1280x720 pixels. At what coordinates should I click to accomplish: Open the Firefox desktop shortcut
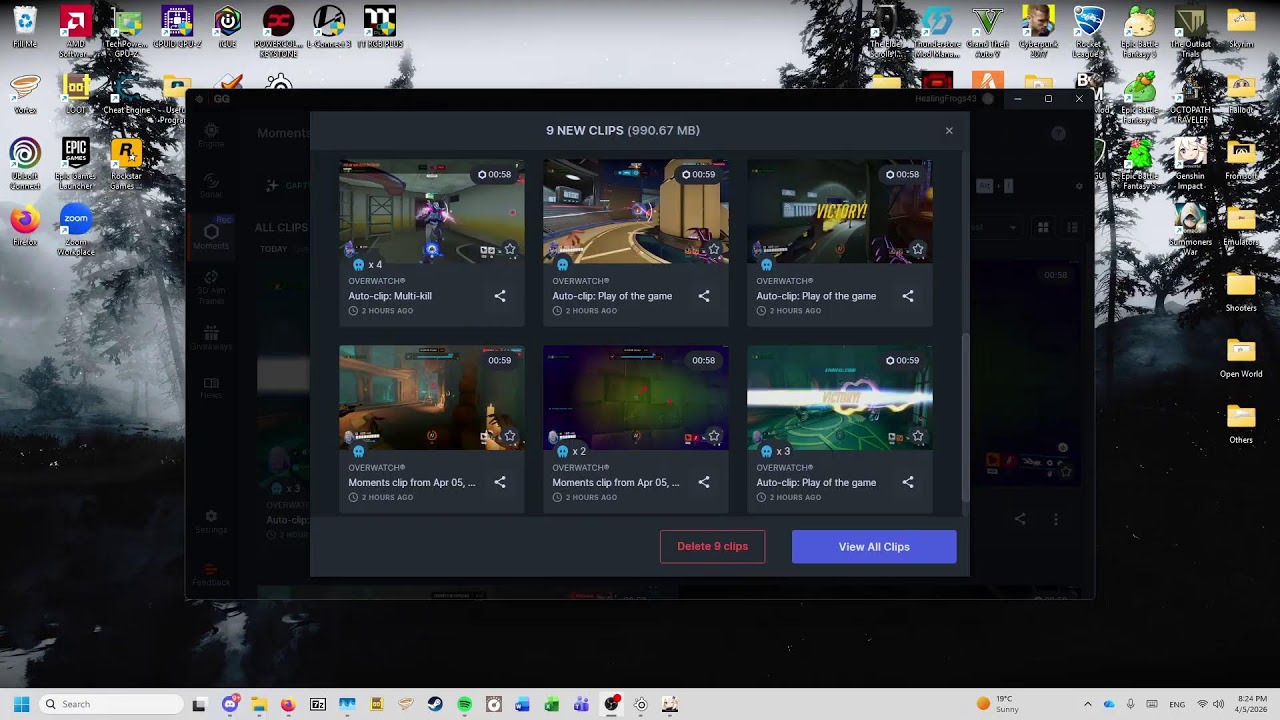tap(25, 226)
